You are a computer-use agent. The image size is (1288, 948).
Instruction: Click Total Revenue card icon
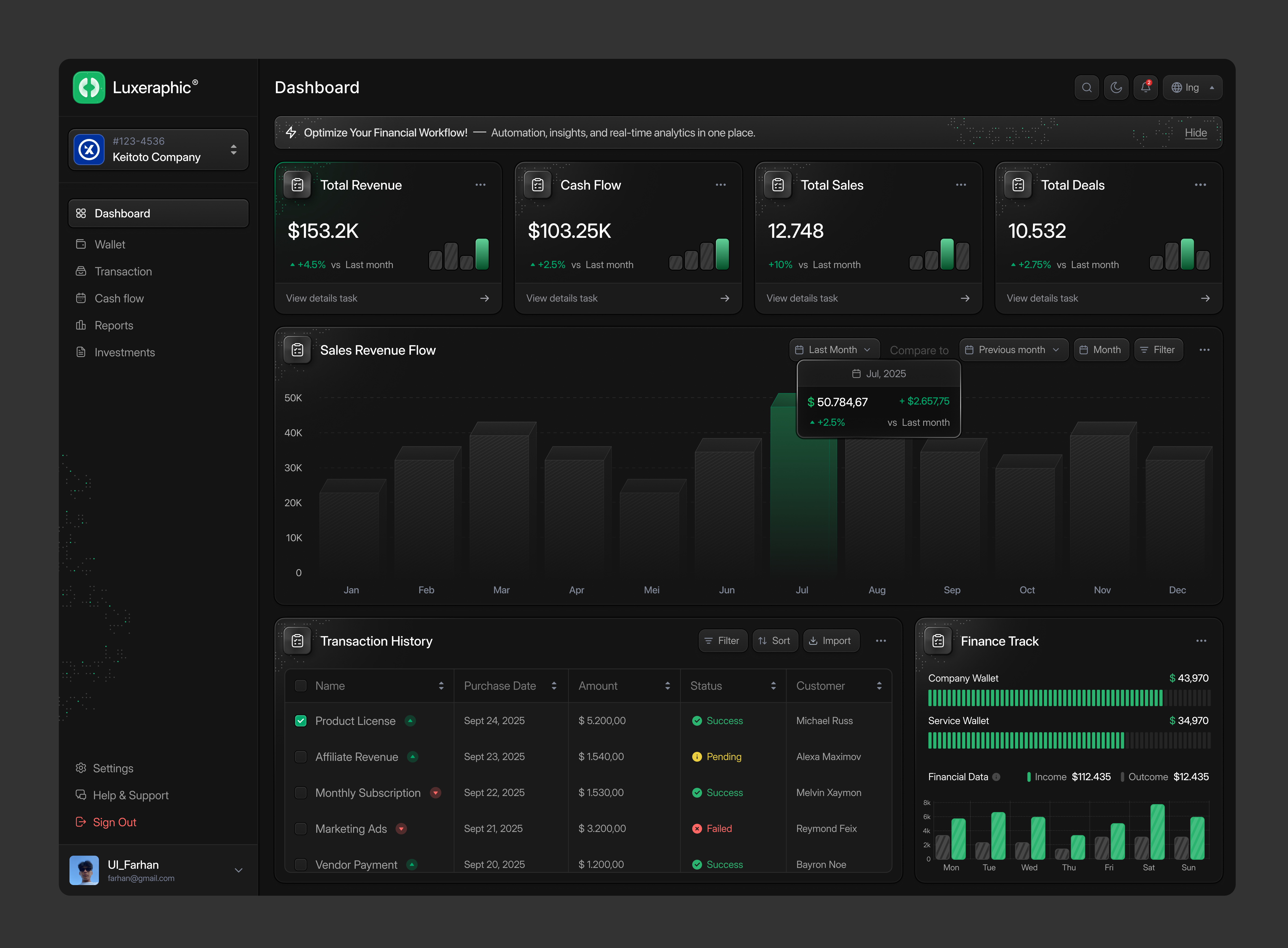(x=297, y=185)
